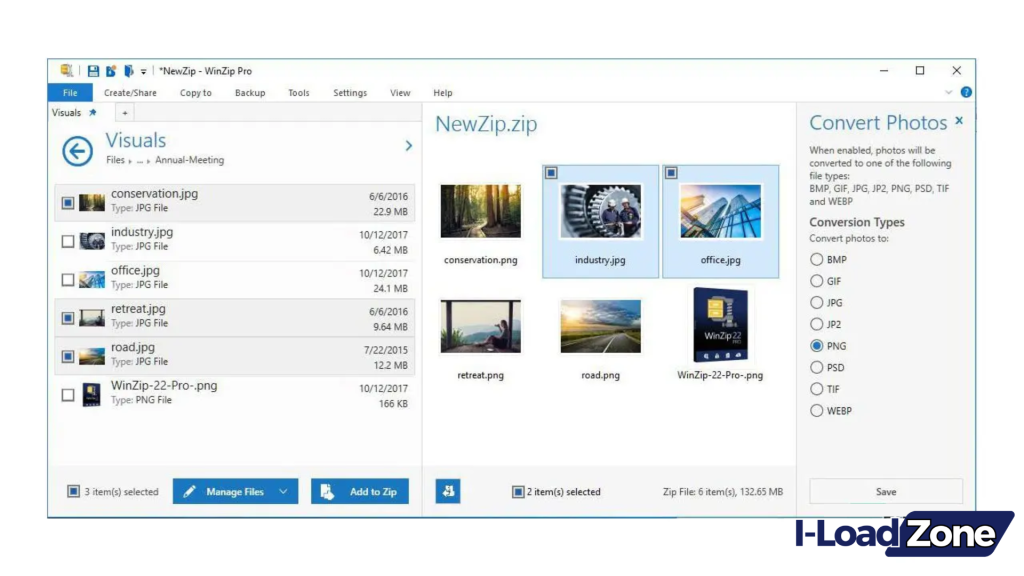Click the second quick-access toolbar icon with orange badge
This screenshot has height=576, width=1024.
[x=111, y=71]
